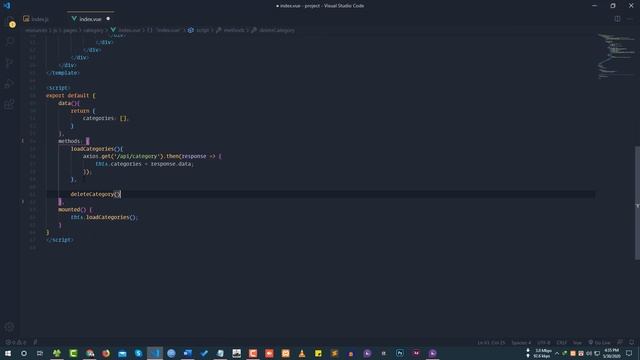Click 'pages' in the breadcrumb path
Screen dimensions: 640x360
click(x=70, y=30)
